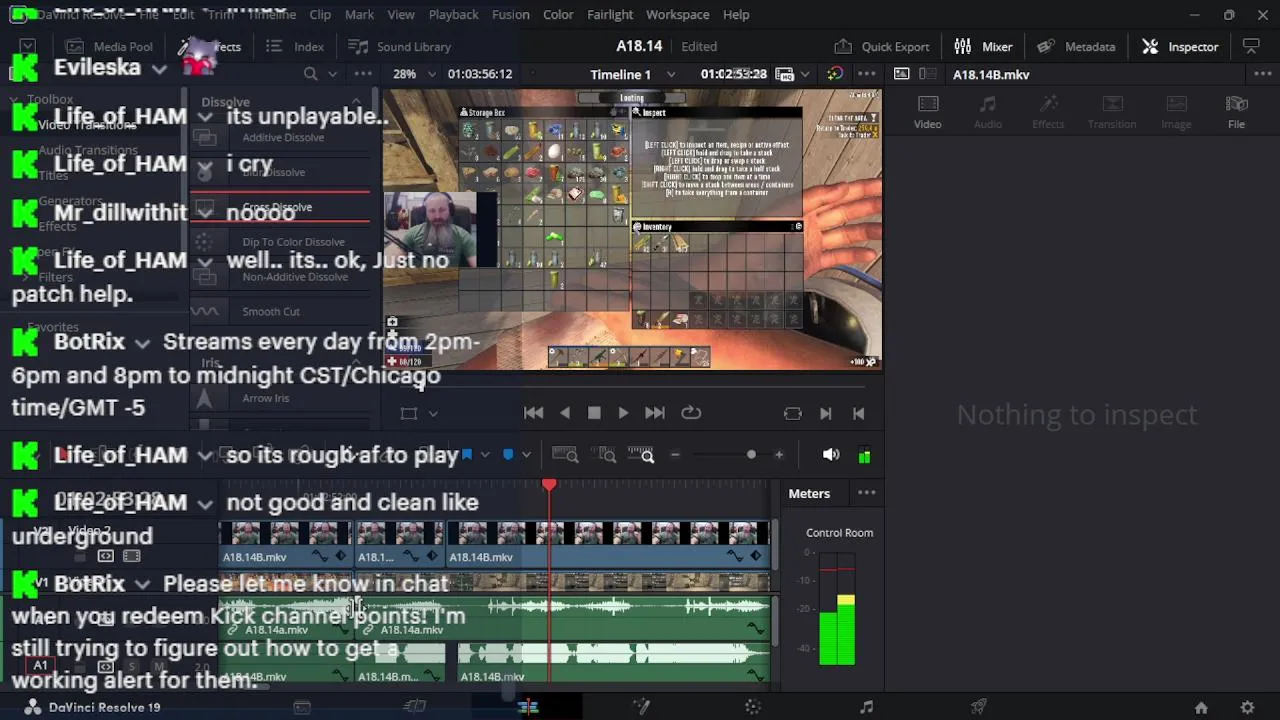Open the Workspace menu
The width and height of the screenshot is (1280, 720).
[677, 14]
